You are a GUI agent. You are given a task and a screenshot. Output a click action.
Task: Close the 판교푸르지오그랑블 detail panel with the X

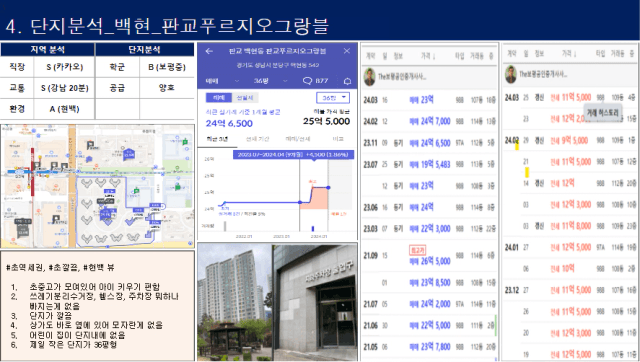pyautogui.click(x=347, y=51)
